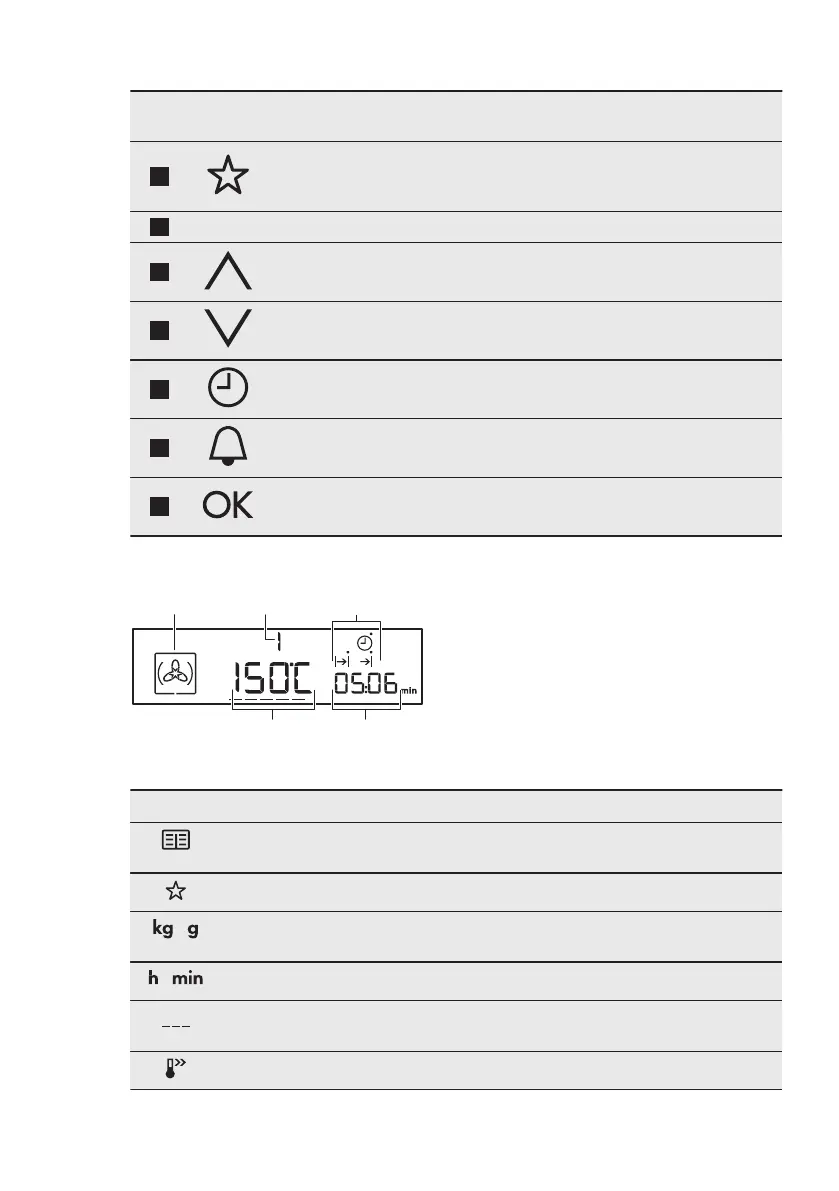Select the thermometer fast heat-up icon
The height and width of the screenshot is (1191, 839).
[x=175, y=1070]
